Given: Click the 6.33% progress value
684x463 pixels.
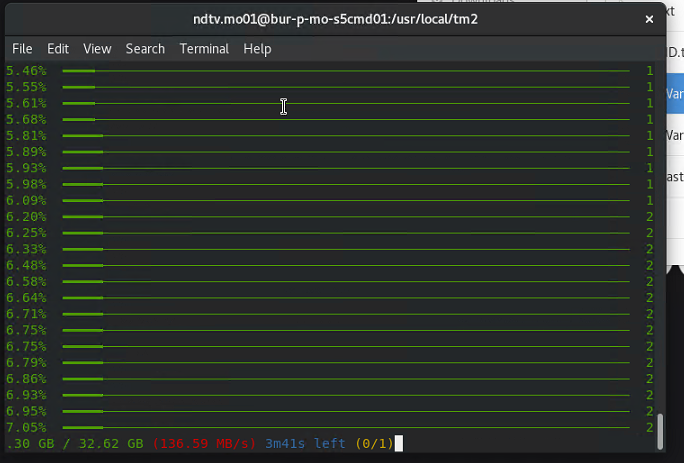Looking at the screenshot, I should [x=26, y=249].
